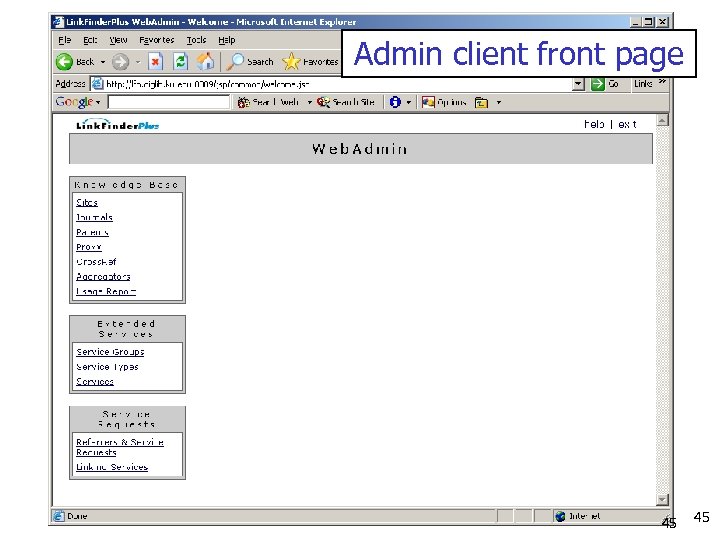
Task: Open the Services link under Extended Services
Action: point(95,382)
